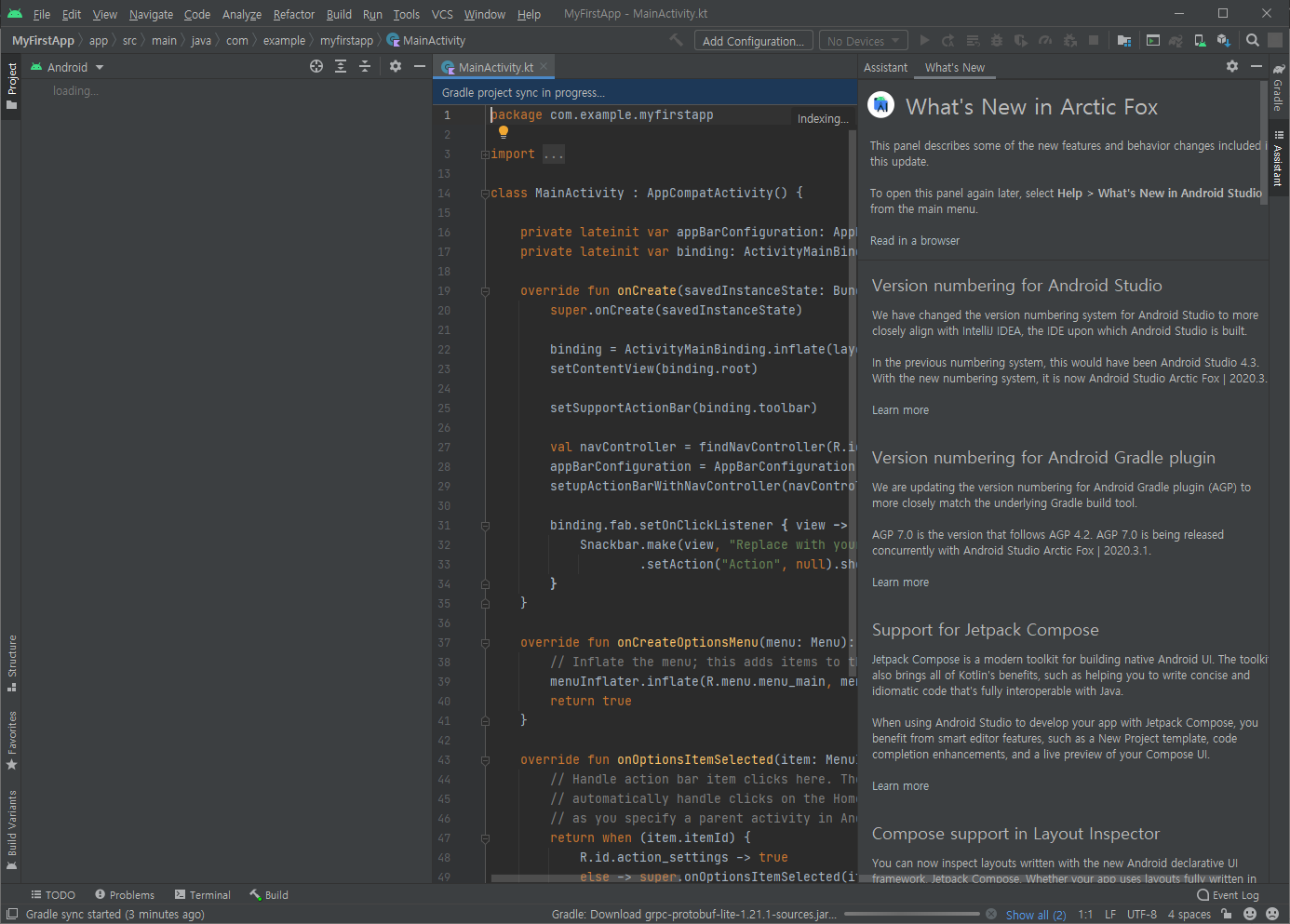This screenshot has height=924, width=1290.
Task: Click the Show all (2) background tasks link
Action: point(1036,915)
